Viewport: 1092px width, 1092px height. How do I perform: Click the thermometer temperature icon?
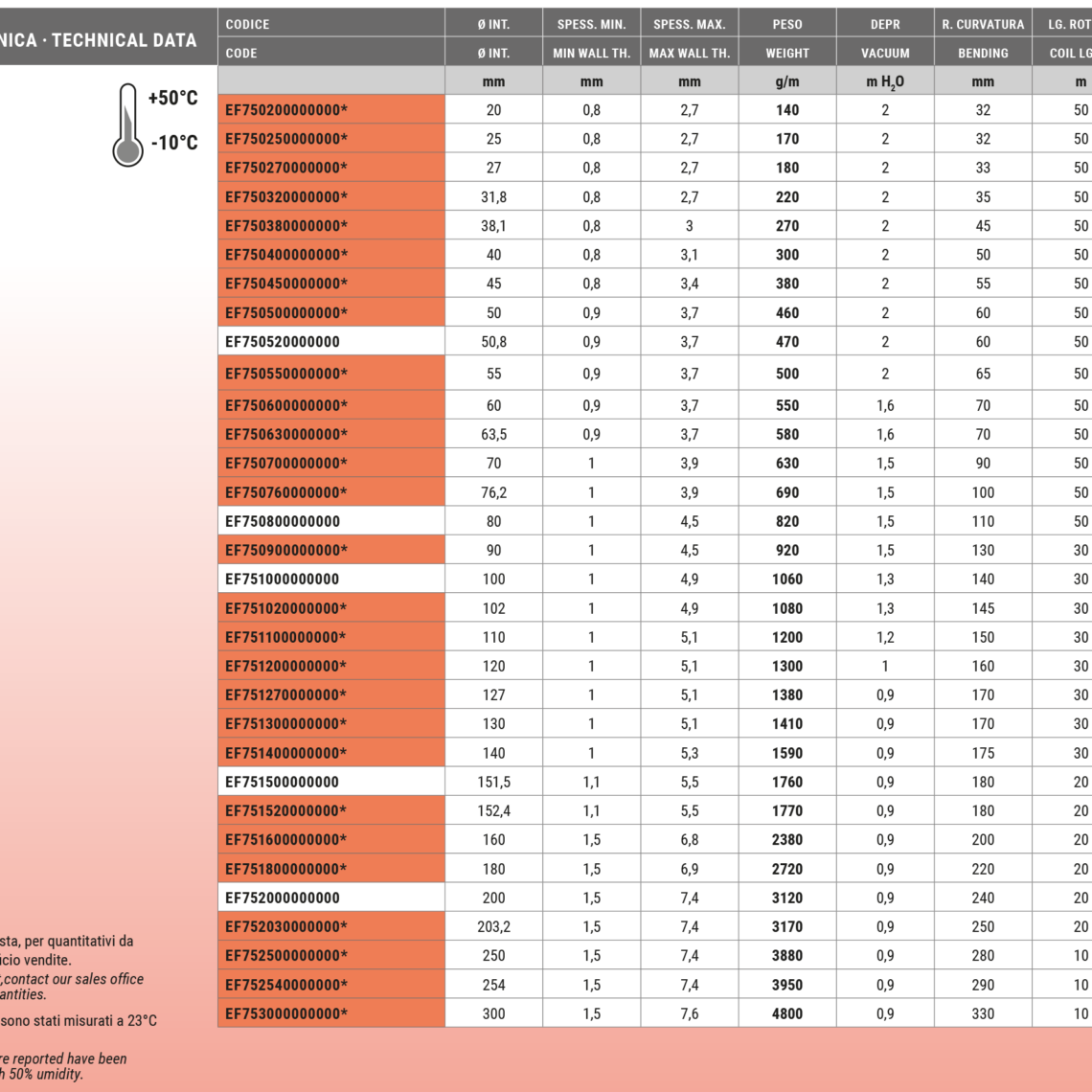(127, 125)
